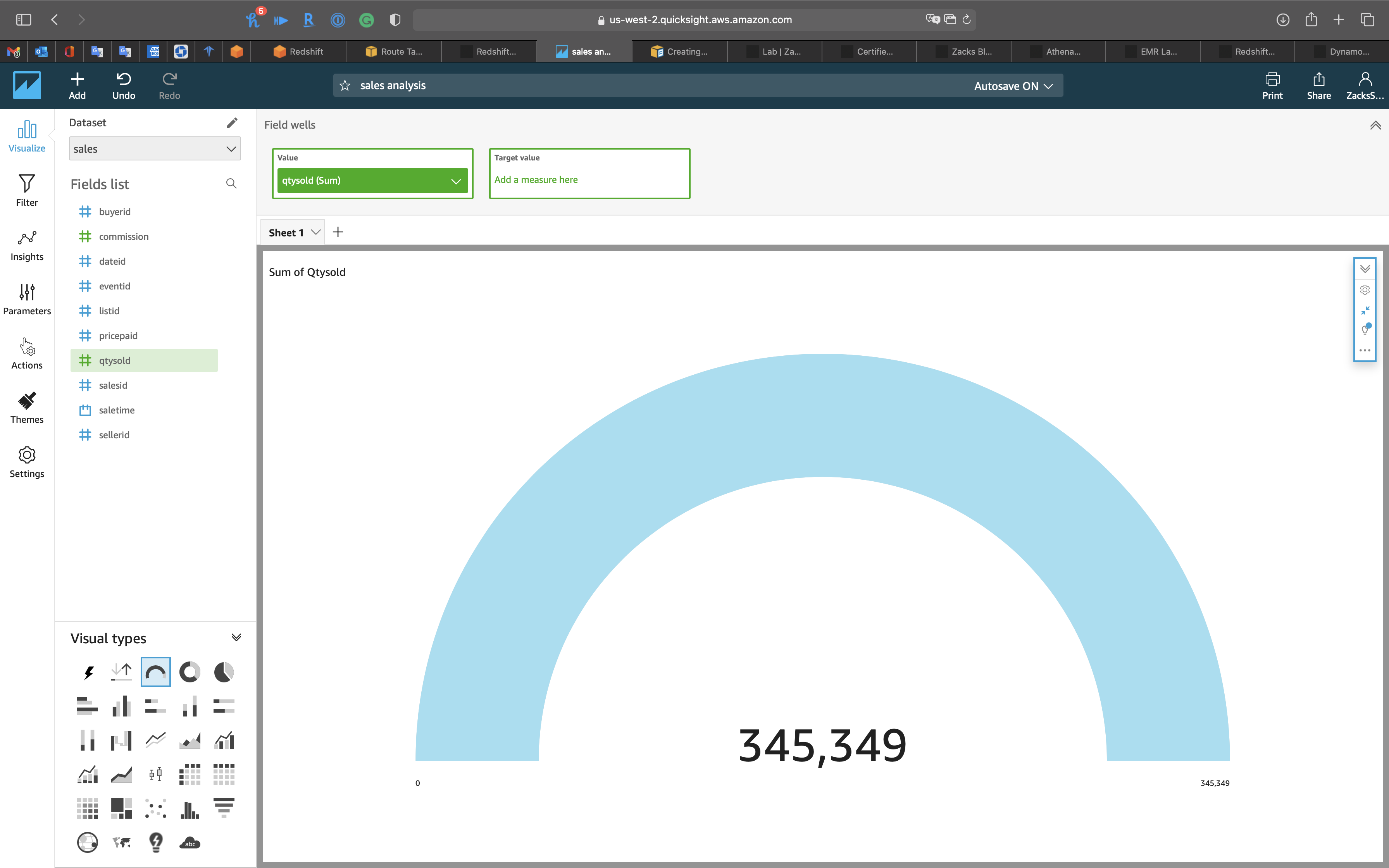Collapse the Field wells panel
This screenshot has width=1389, height=868.
point(1375,125)
